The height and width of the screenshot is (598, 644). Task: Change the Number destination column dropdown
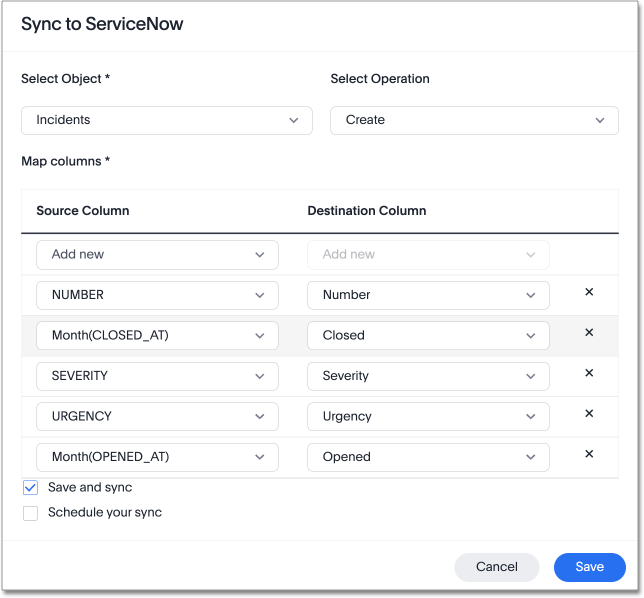click(x=428, y=295)
